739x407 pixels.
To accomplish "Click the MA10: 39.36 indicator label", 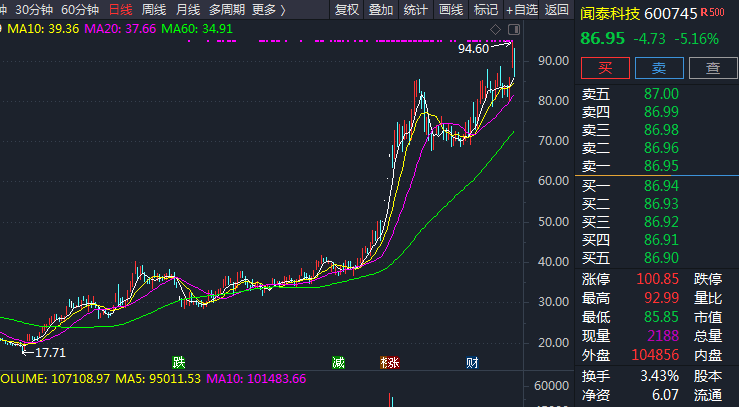I will click(43, 29).
